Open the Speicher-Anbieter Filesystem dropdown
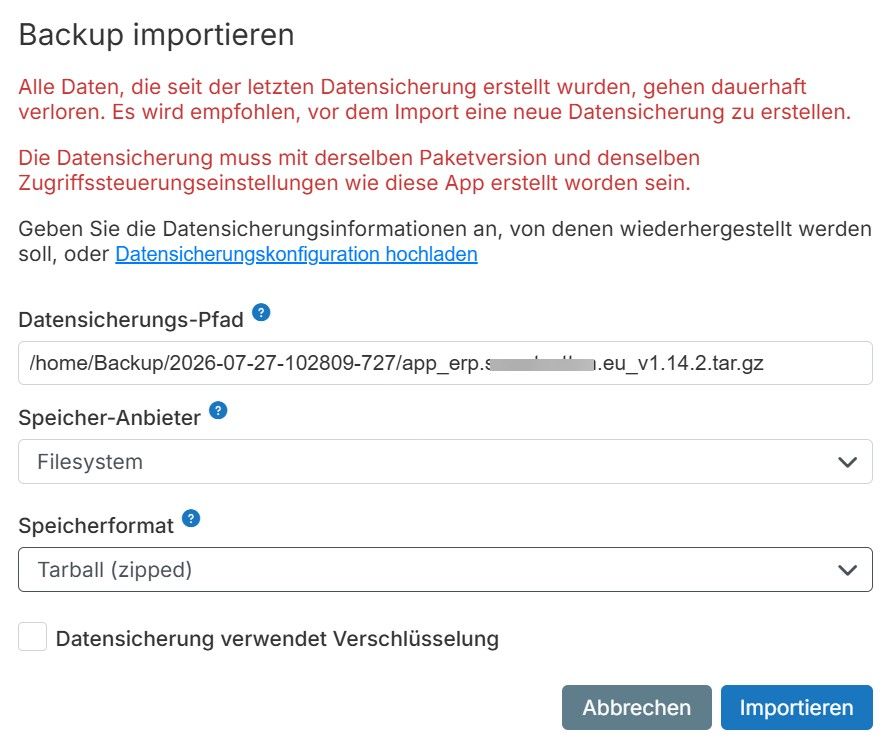 445,461
